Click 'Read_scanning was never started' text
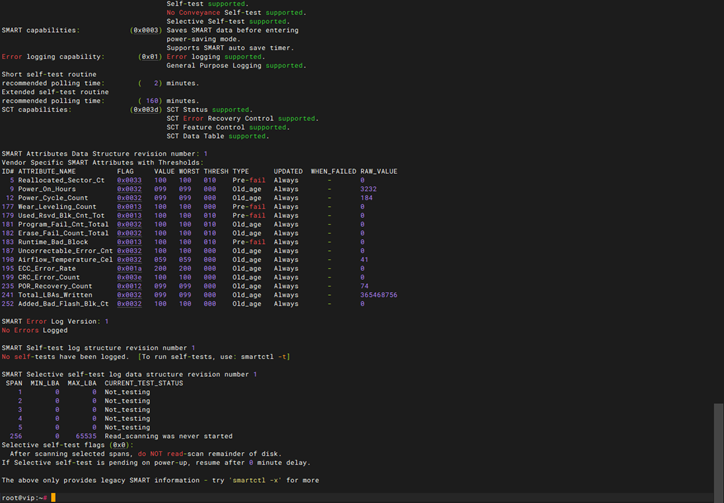 (x=169, y=436)
